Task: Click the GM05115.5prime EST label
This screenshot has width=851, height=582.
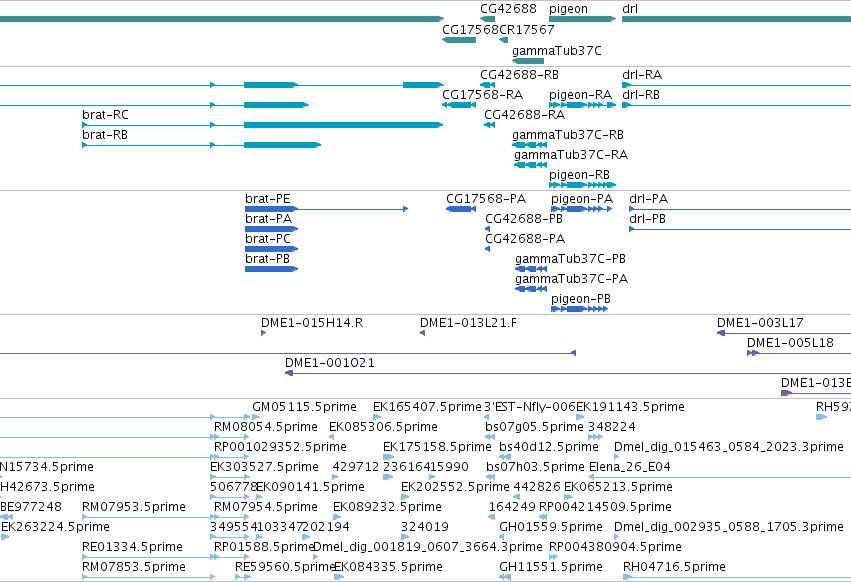Action: tap(304, 408)
